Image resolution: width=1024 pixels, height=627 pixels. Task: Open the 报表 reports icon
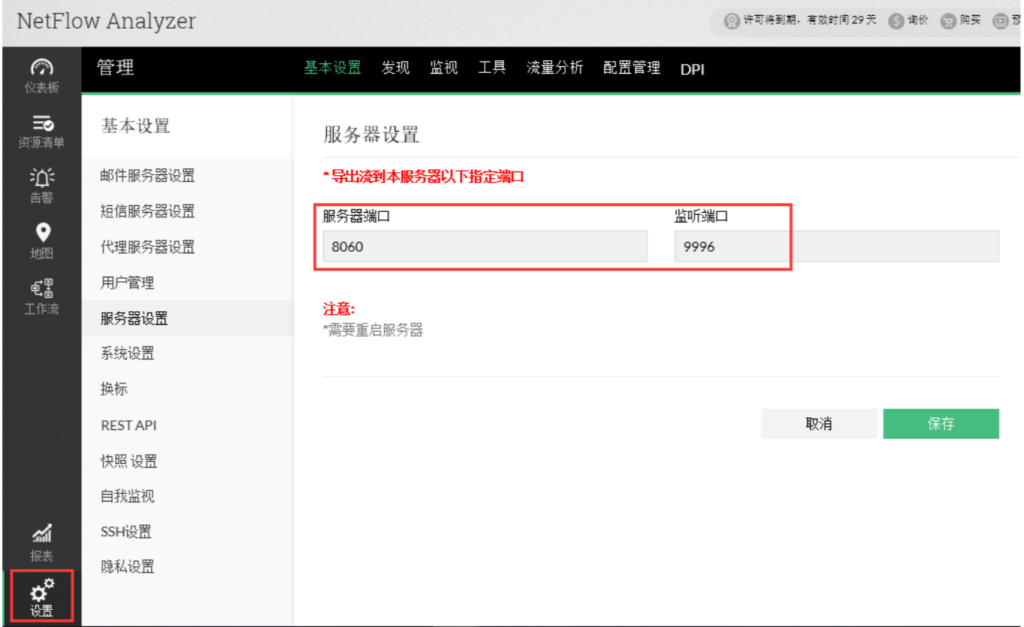(x=42, y=543)
